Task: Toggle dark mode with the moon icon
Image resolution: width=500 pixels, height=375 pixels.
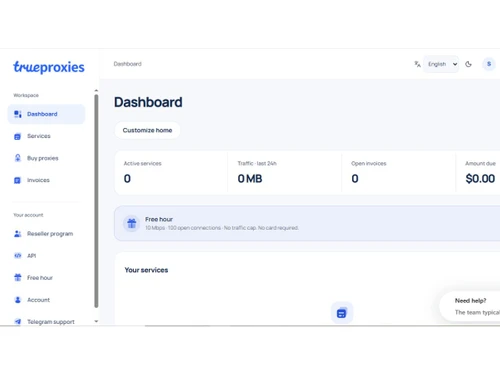Action: click(468, 64)
